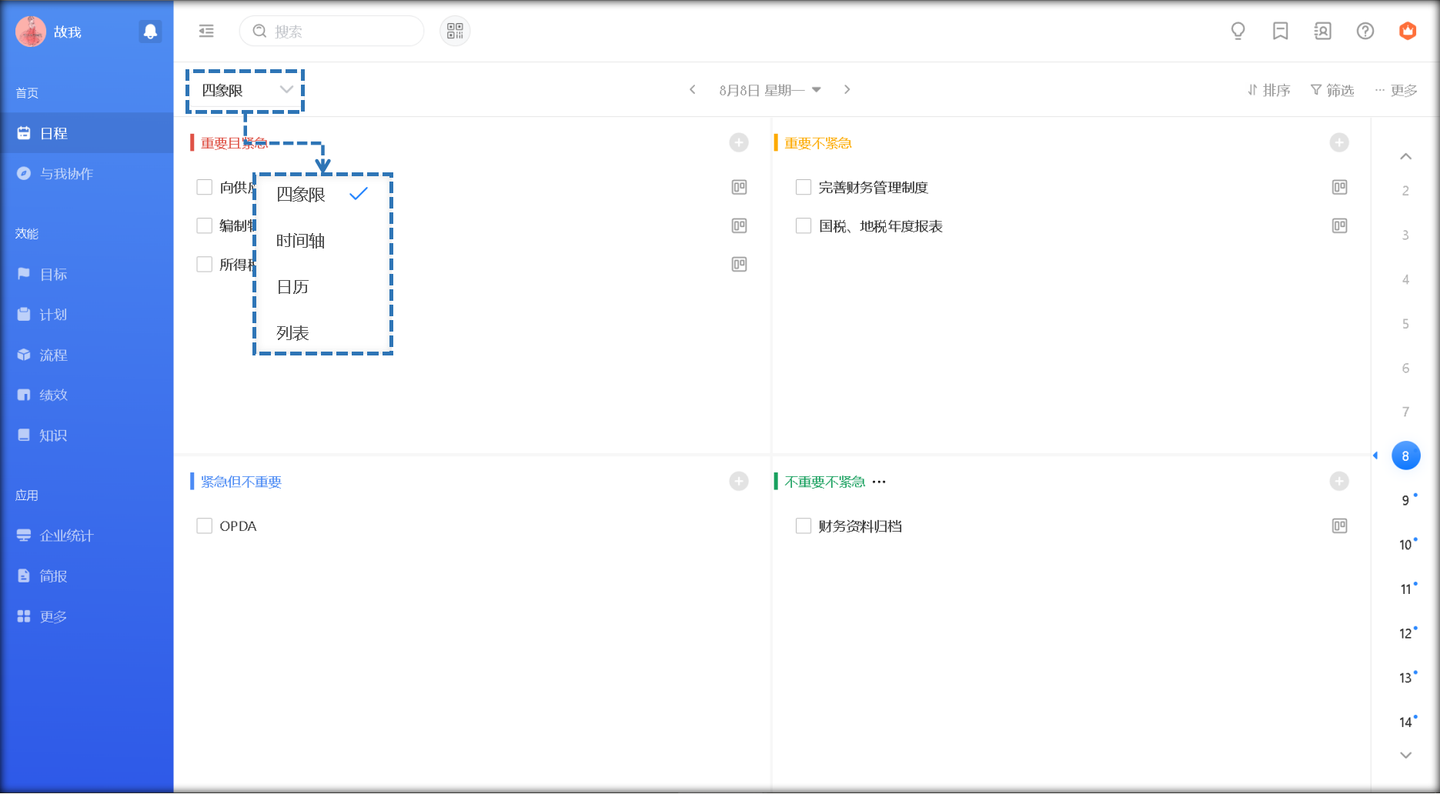
Task: Click the 排序 sort button
Action: tap(1268, 90)
